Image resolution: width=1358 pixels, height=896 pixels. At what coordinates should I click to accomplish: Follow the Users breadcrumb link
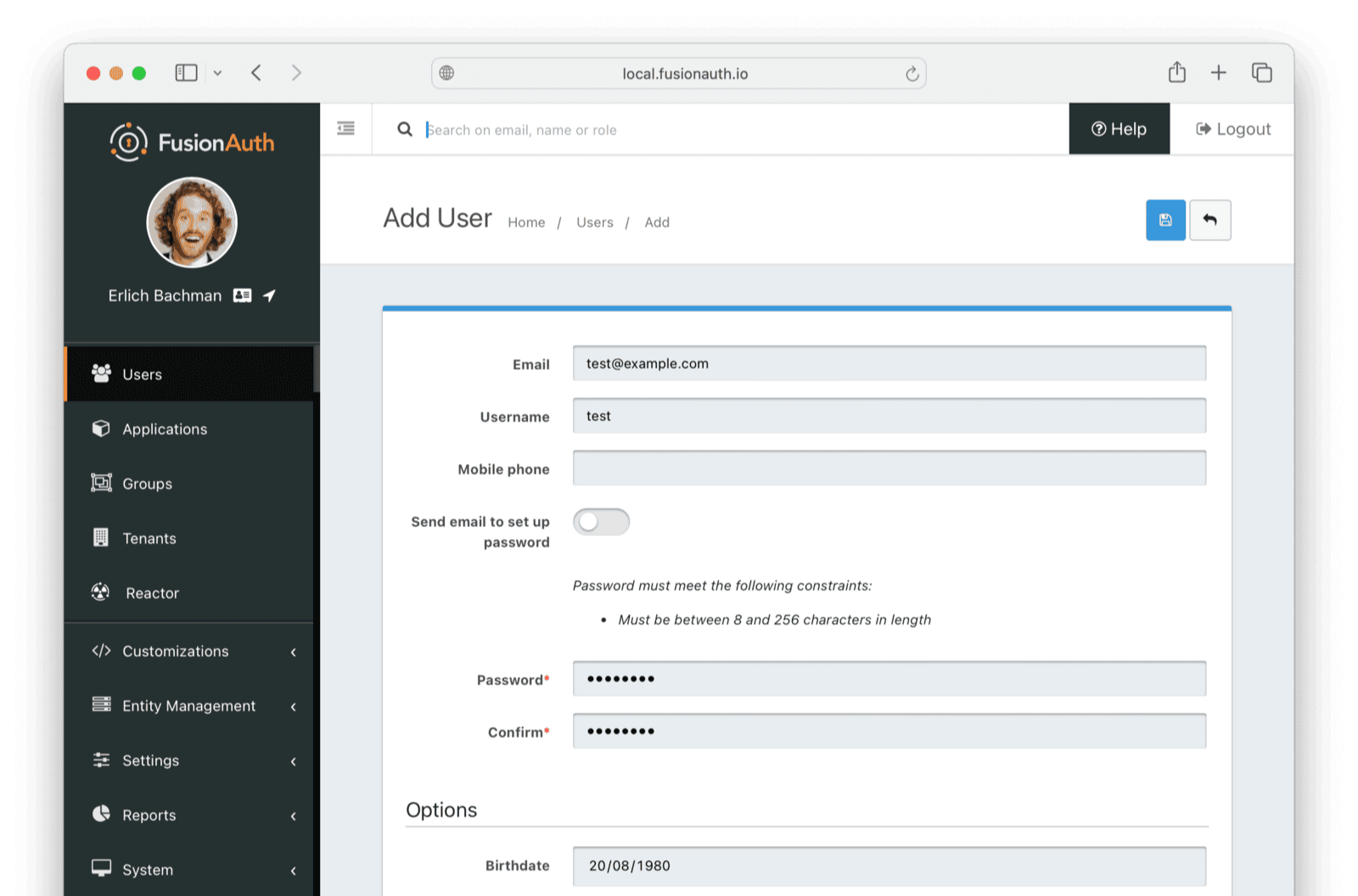click(x=594, y=222)
